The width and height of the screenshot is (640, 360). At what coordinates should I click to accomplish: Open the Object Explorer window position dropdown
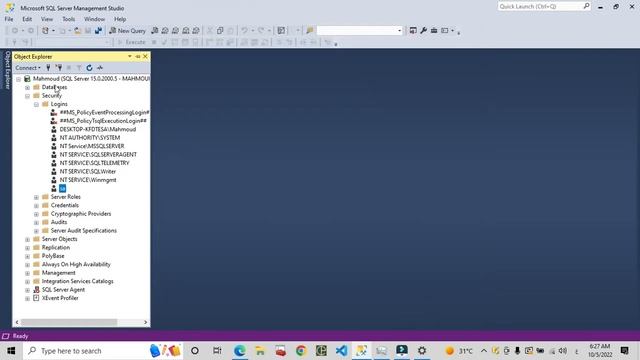130,56
